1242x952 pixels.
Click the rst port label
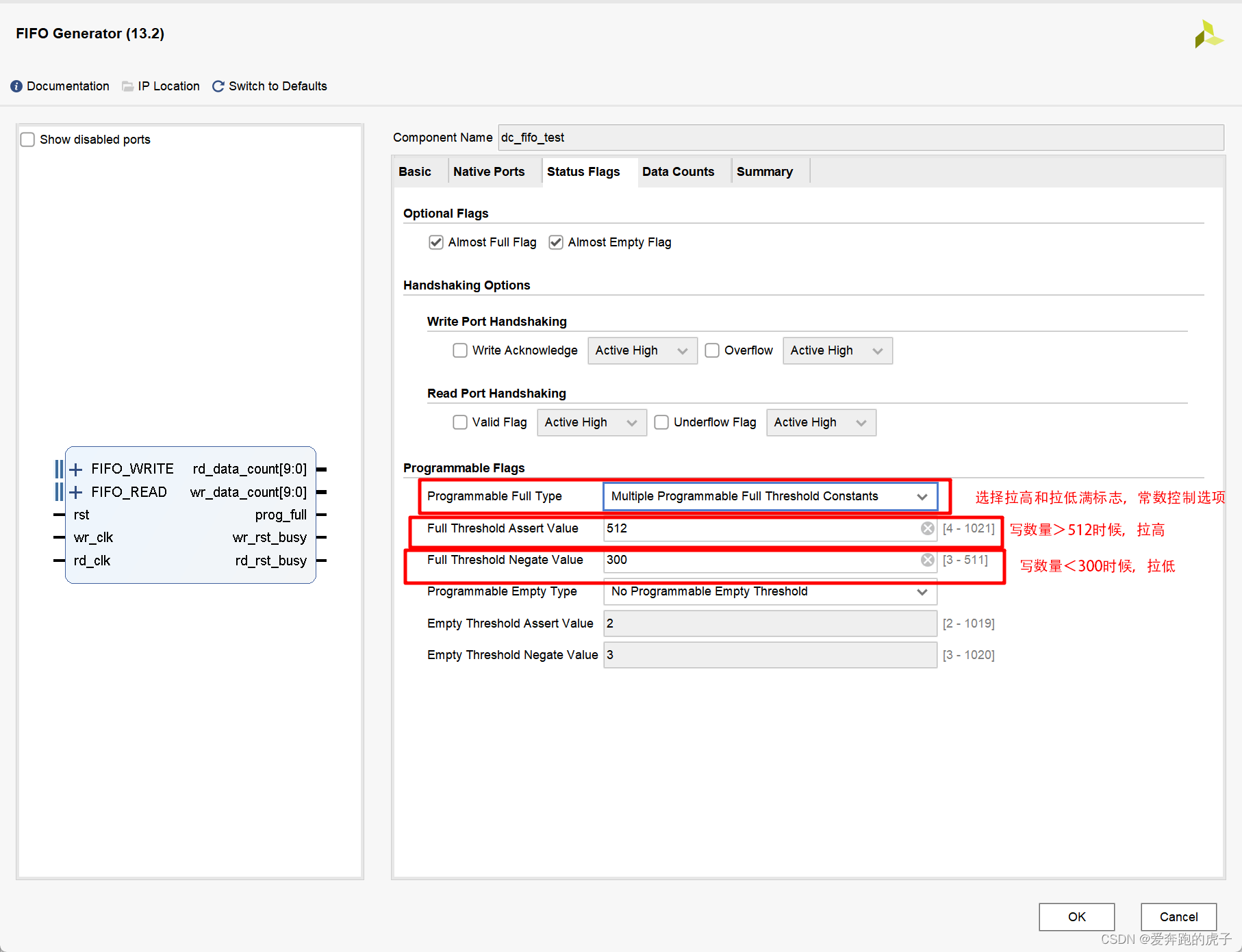pyautogui.click(x=81, y=515)
